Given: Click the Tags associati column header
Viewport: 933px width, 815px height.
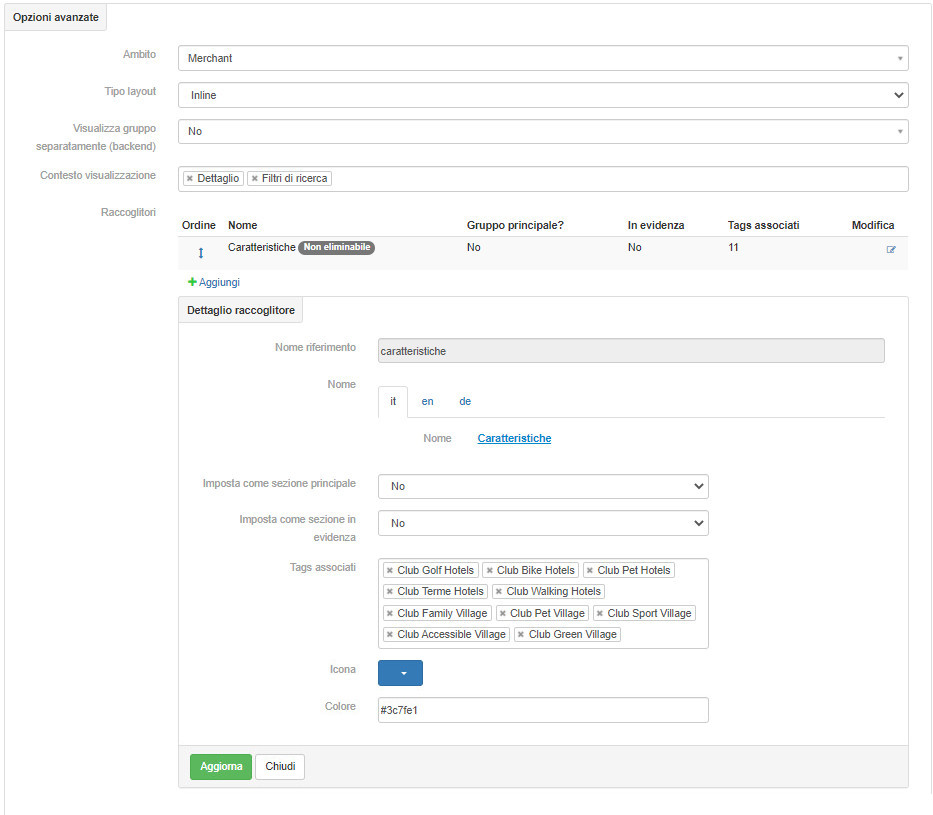Looking at the screenshot, I should [763, 225].
